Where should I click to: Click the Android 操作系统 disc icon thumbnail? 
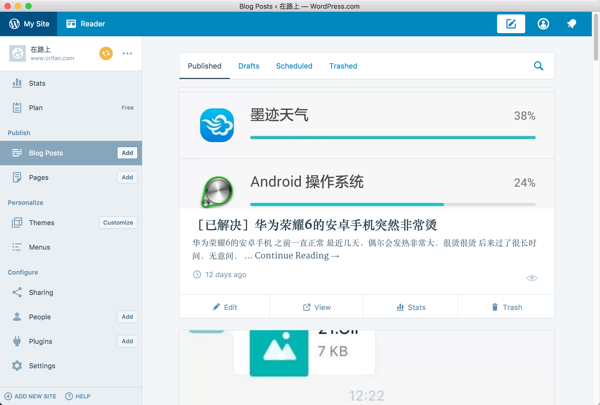pyautogui.click(x=217, y=191)
